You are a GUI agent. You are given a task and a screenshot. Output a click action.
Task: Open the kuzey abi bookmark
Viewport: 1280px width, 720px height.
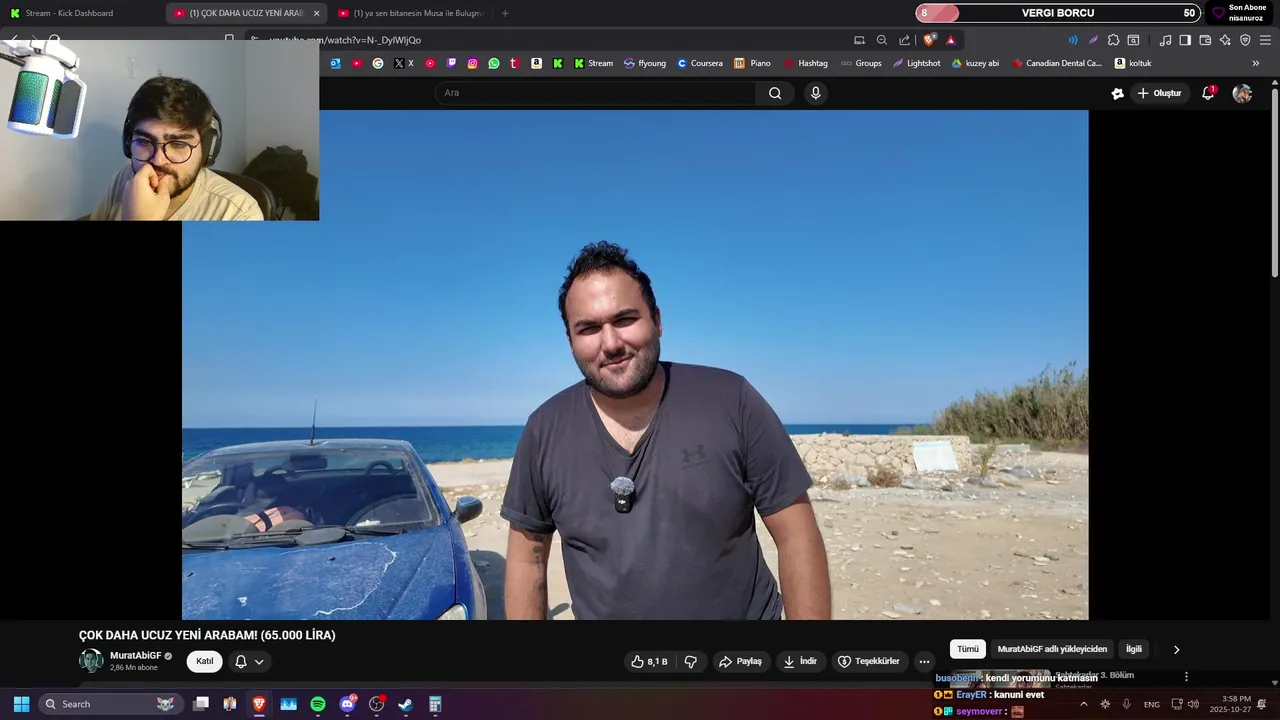tap(976, 63)
